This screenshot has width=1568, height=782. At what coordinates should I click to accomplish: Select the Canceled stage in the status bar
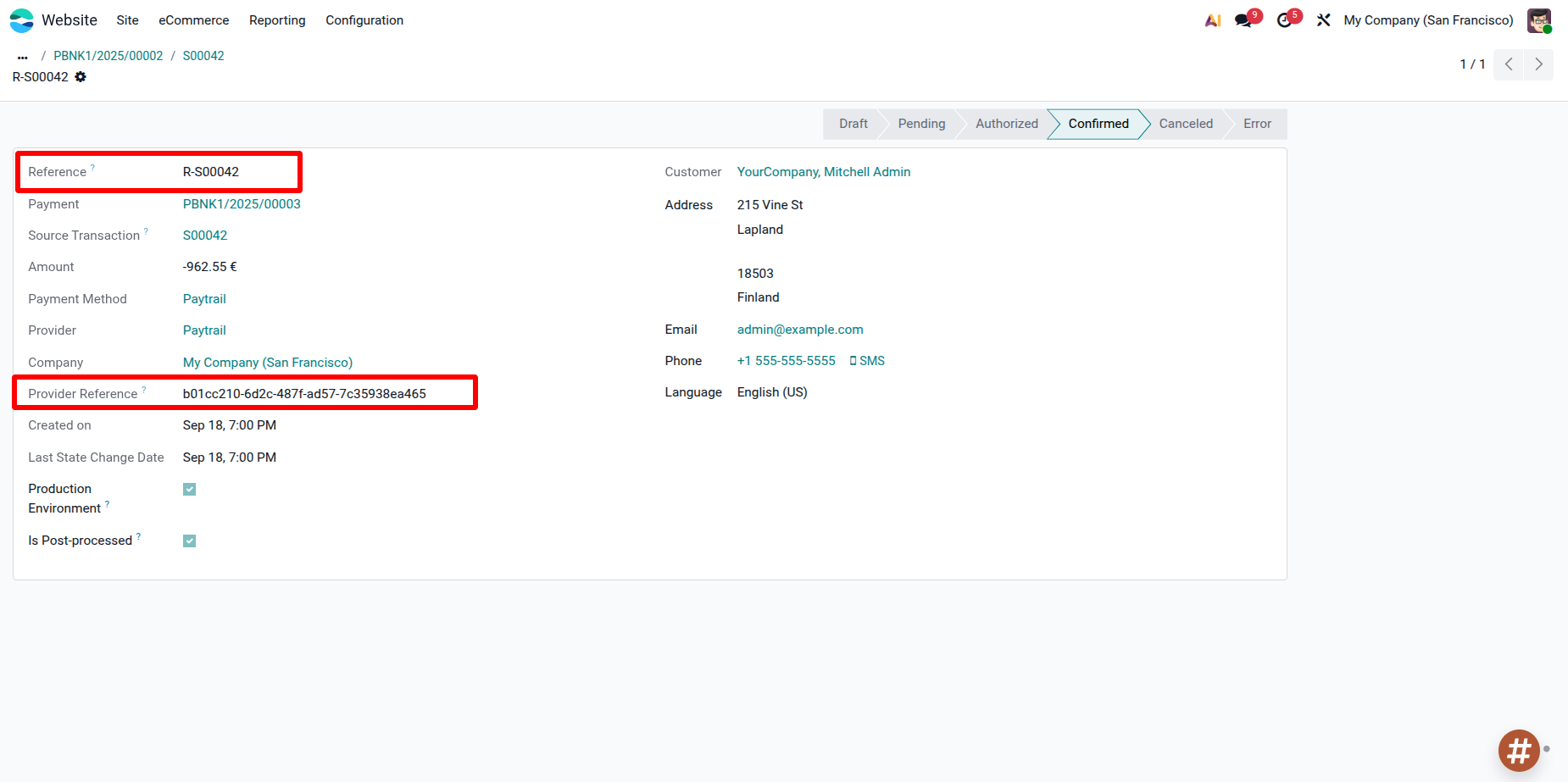click(x=1185, y=124)
